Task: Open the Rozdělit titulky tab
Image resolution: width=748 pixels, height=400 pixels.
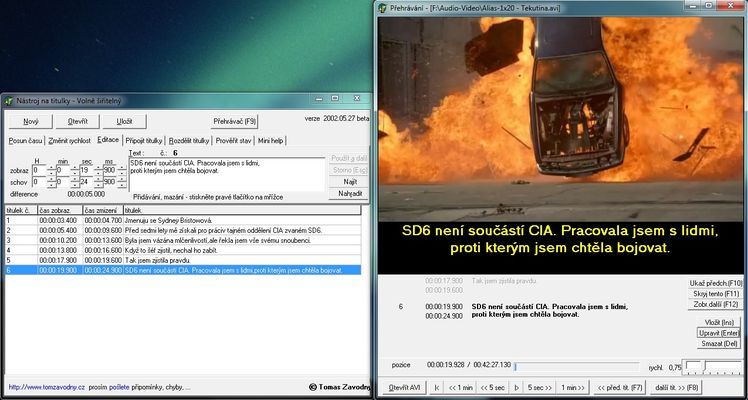Action: [189, 141]
